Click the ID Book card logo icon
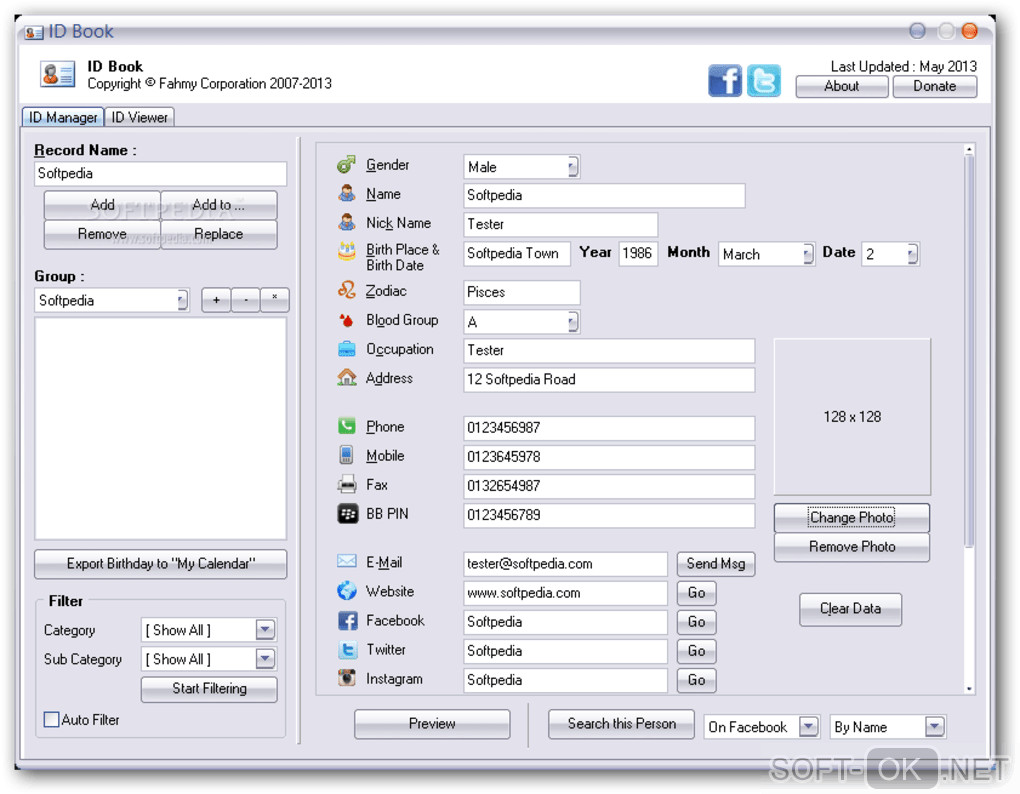 (x=58, y=74)
